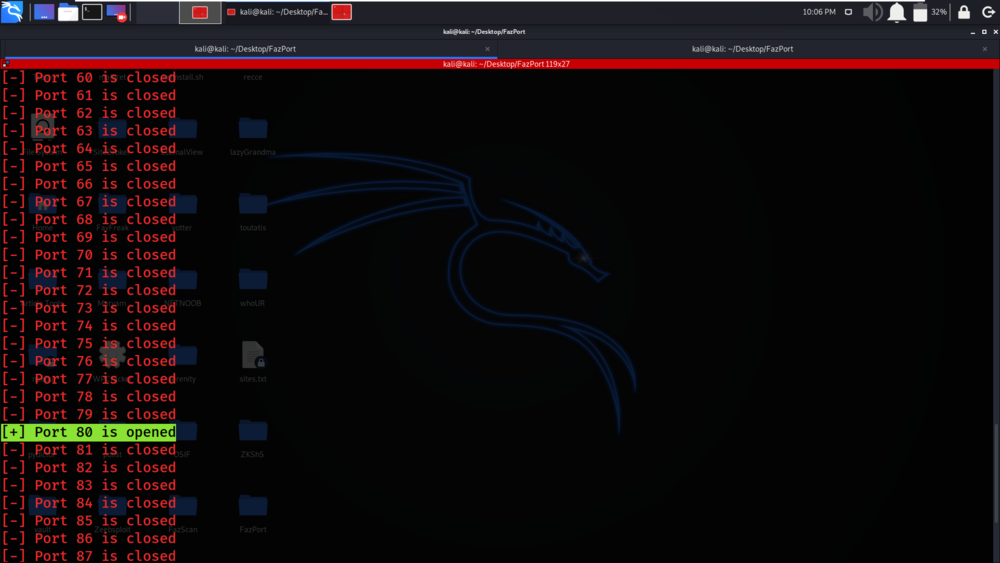Image resolution: width=1000 pixels, height=563 pixels.
Task: Click the terminal vertical scrollbar thumb
Action: 996,472
